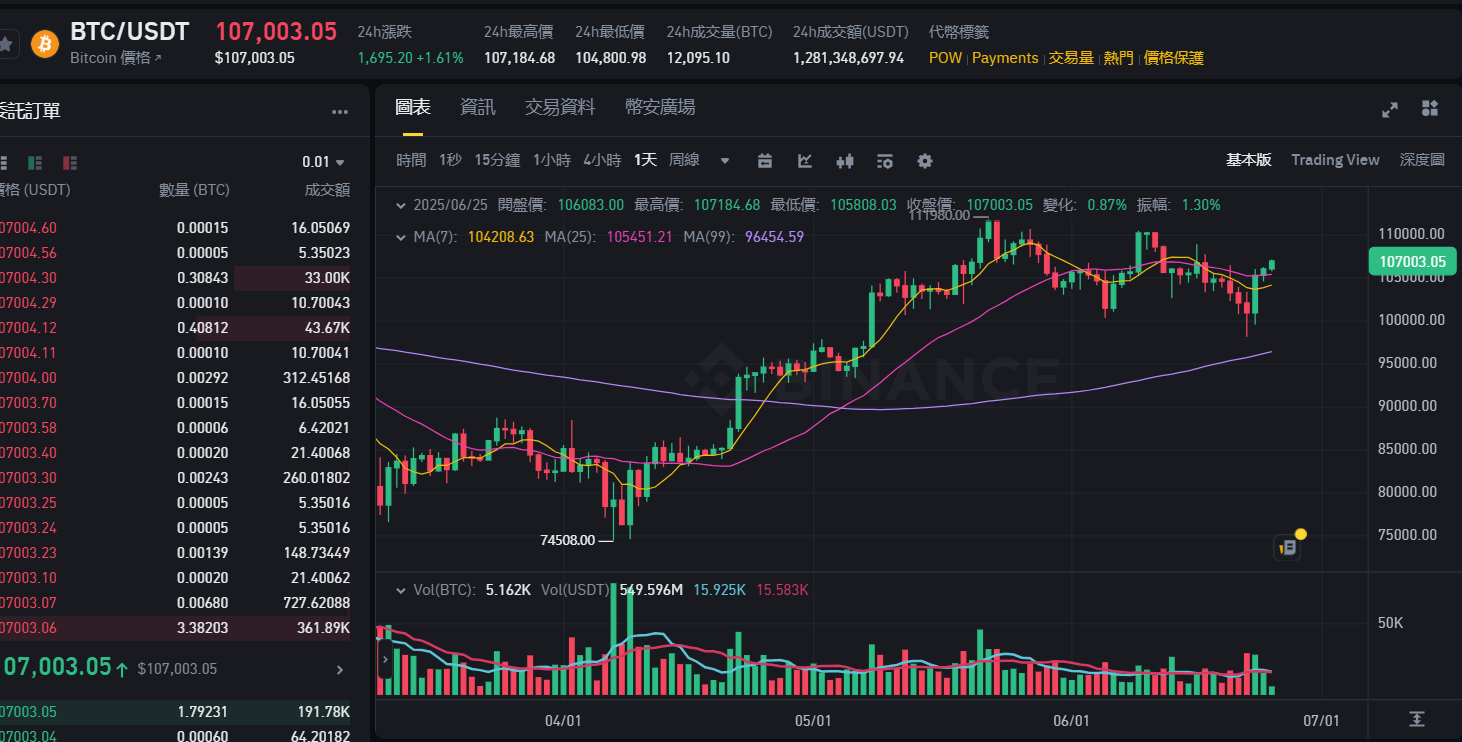Switch to the 資訊 tab

[x=478, y=107]
